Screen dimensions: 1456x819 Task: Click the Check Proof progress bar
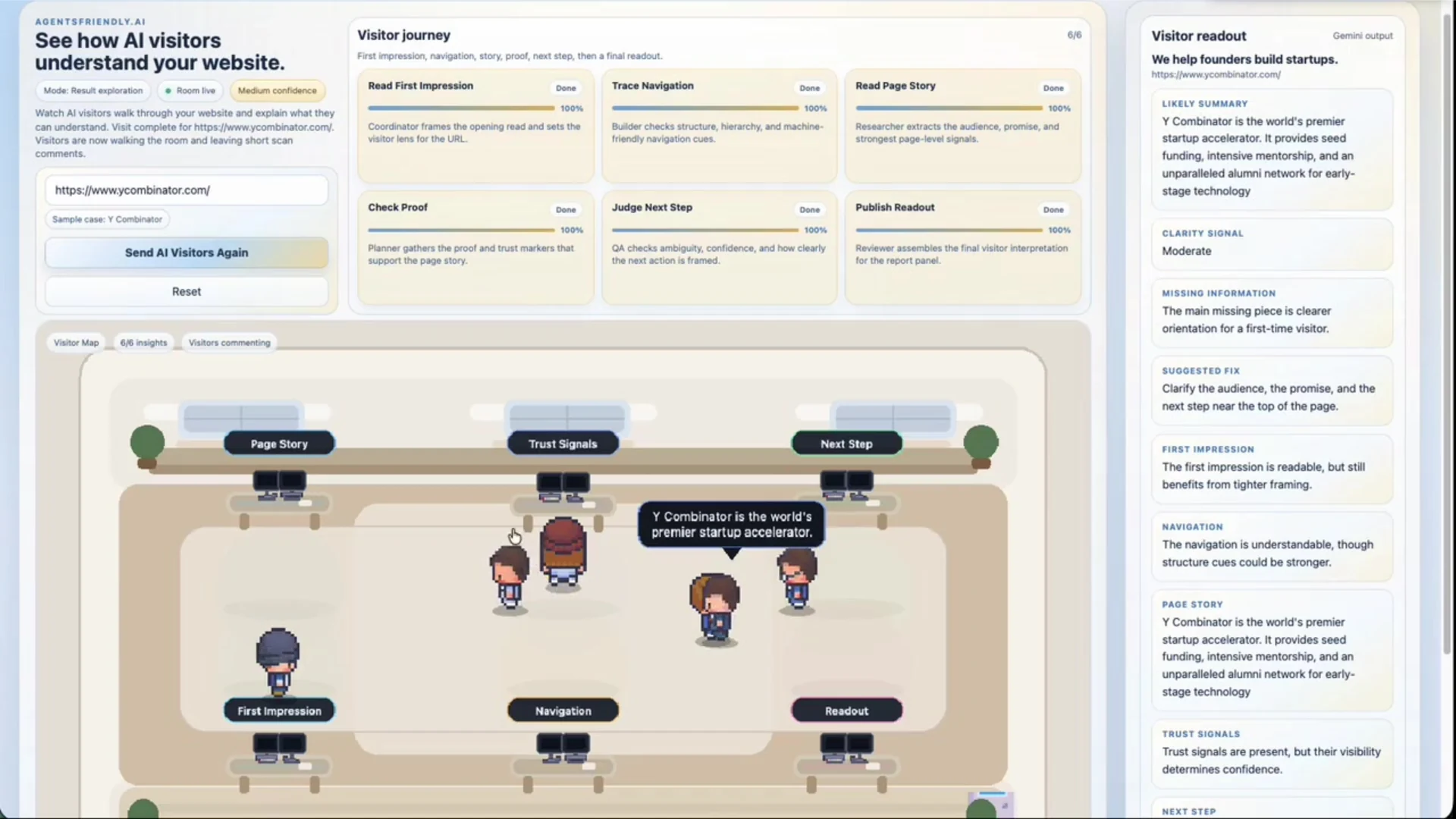[461, 230]
